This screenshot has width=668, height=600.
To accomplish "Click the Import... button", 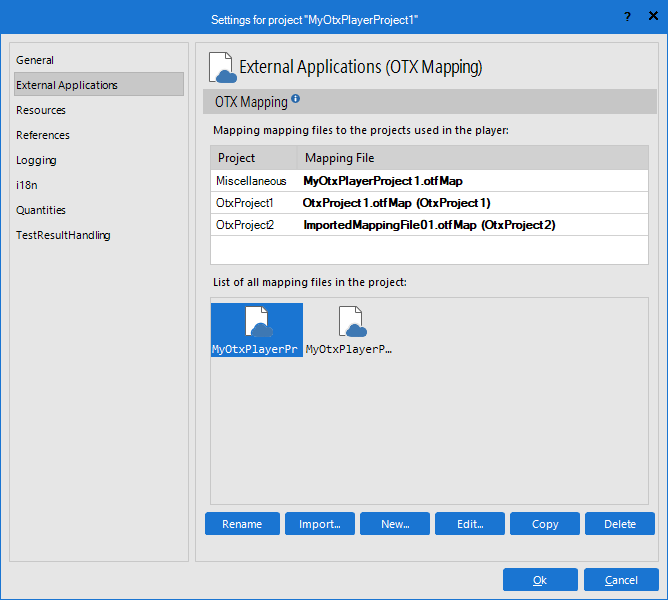I will click(x=320, y=524).
